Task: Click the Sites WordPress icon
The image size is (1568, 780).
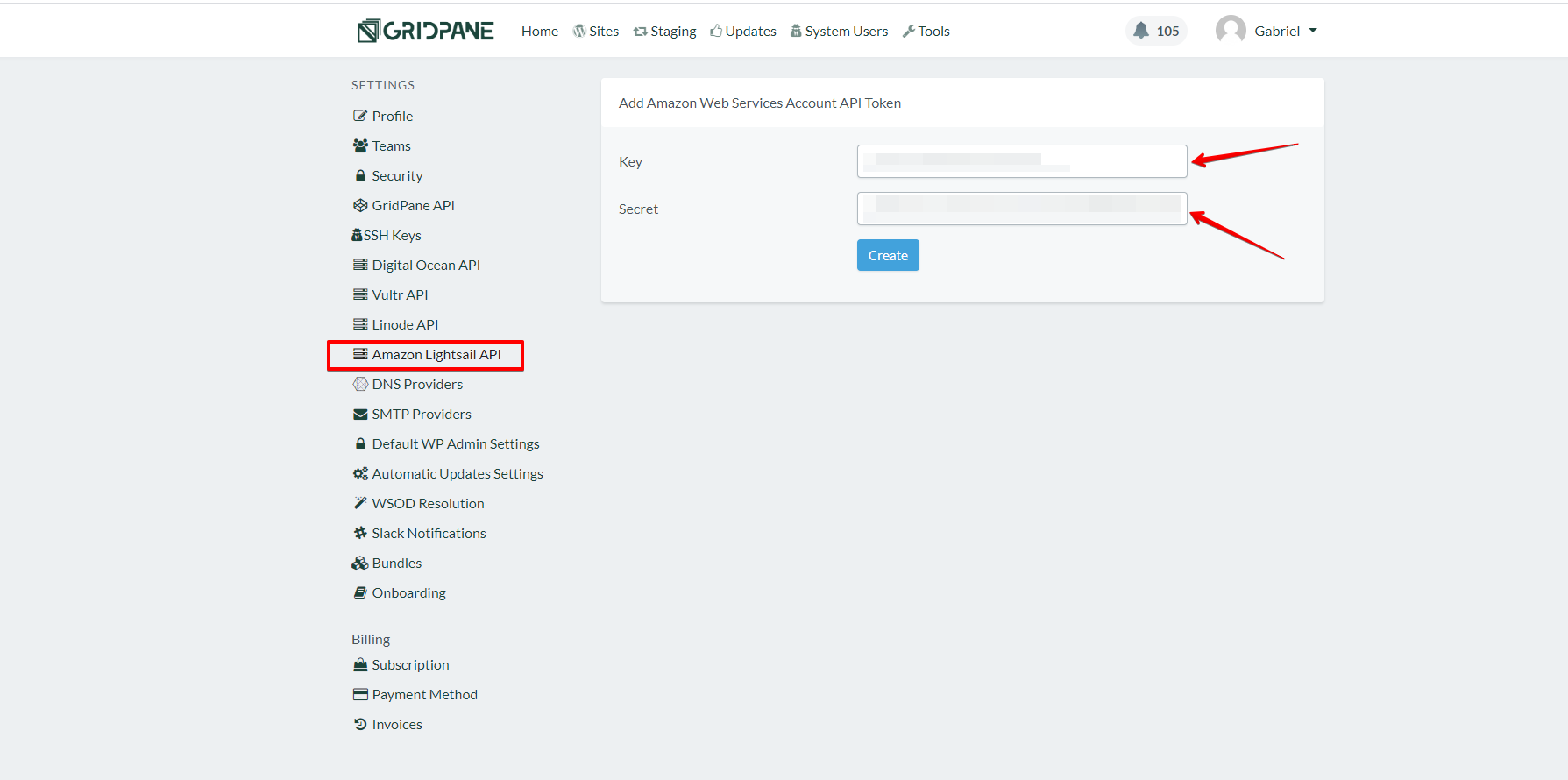Action: click(x=579, y=31)
